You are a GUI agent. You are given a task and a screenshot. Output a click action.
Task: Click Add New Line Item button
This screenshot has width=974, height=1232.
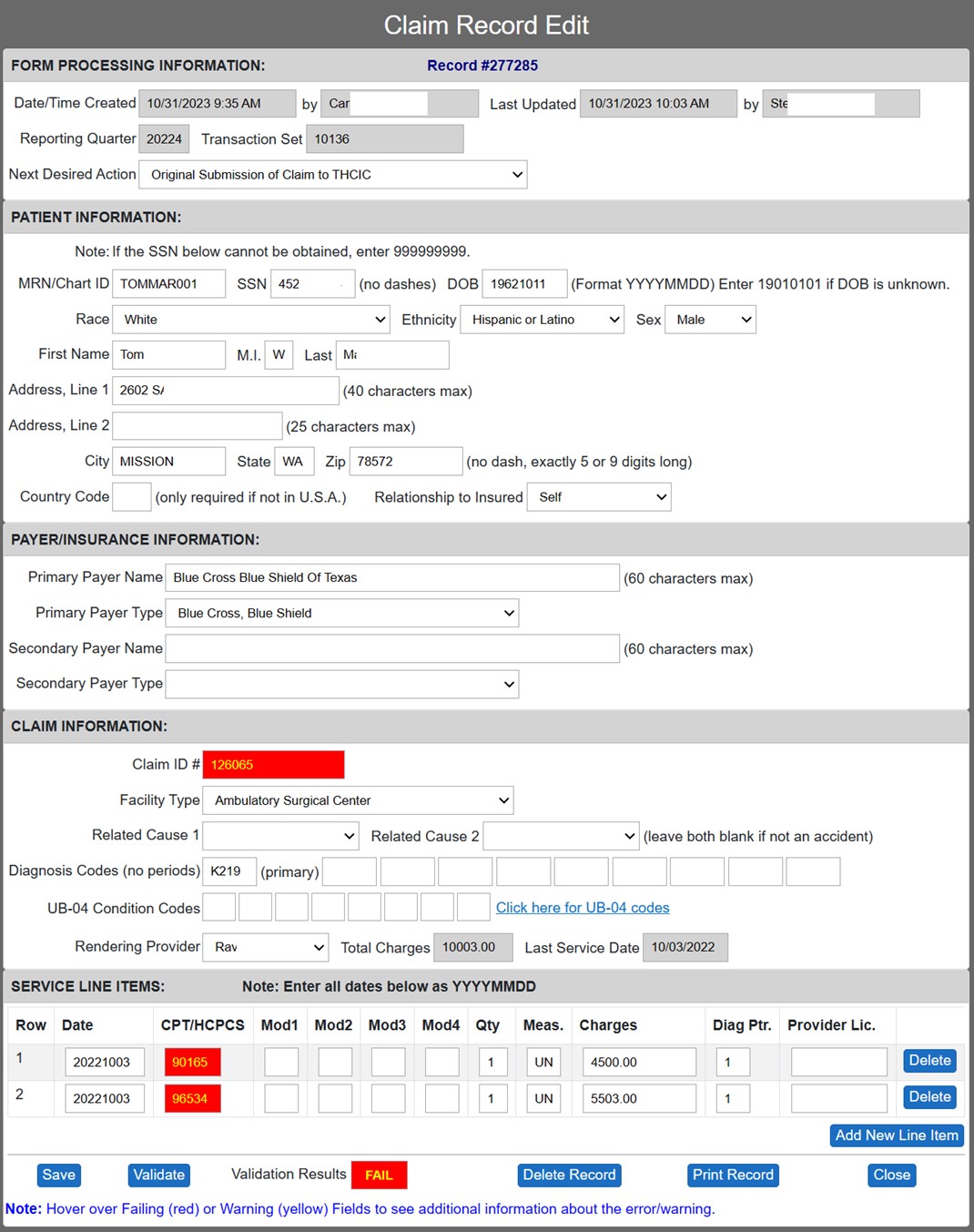[x=897, y=1135]
